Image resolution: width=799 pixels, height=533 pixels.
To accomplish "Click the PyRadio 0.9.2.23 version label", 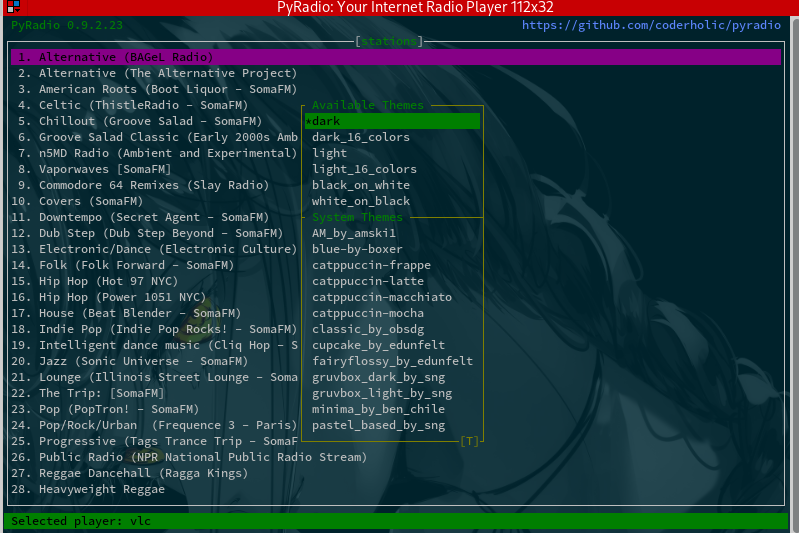I will tap(67, 25).
